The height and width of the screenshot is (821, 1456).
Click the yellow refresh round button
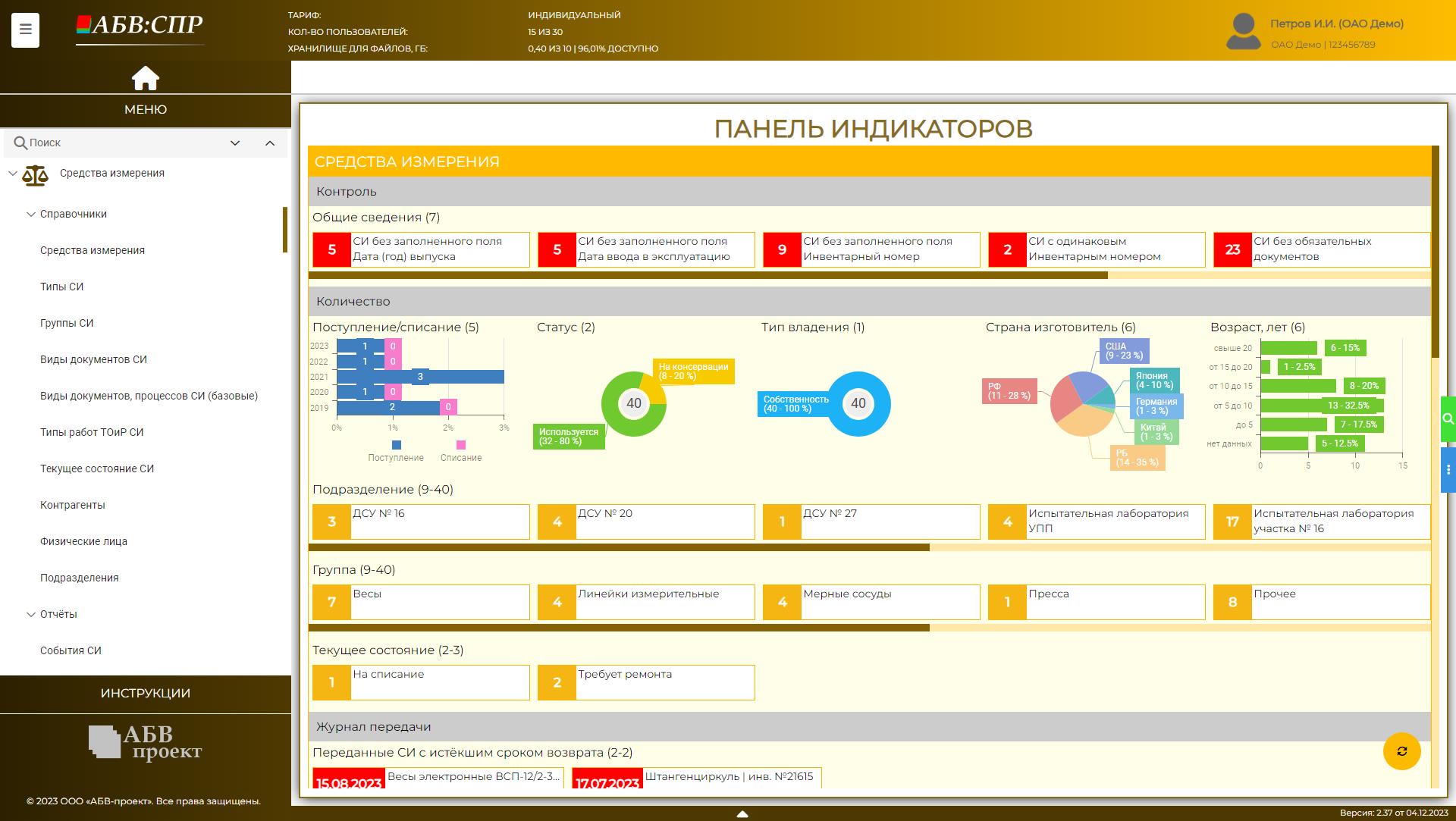[x=1401, y=751]
